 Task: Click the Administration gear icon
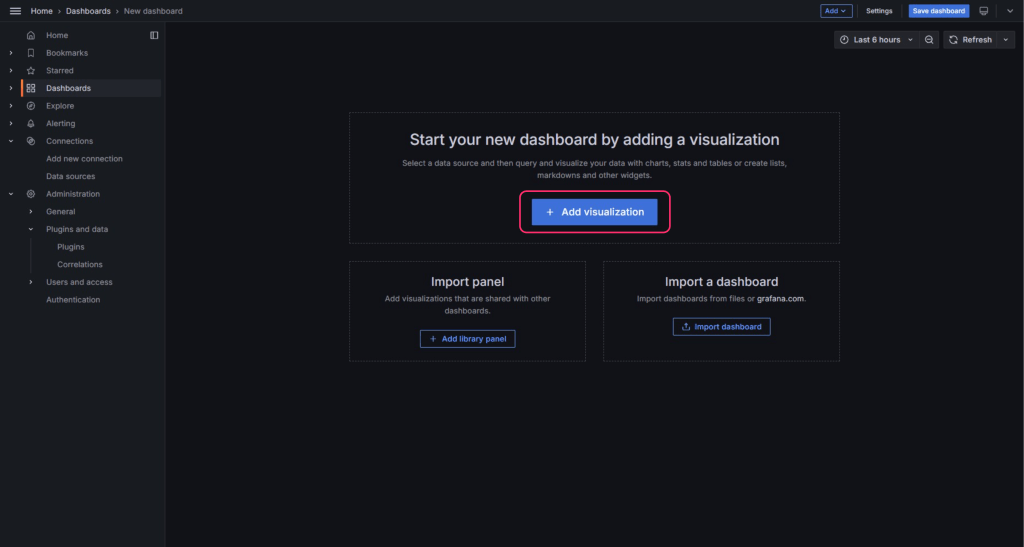coord(31,194)
